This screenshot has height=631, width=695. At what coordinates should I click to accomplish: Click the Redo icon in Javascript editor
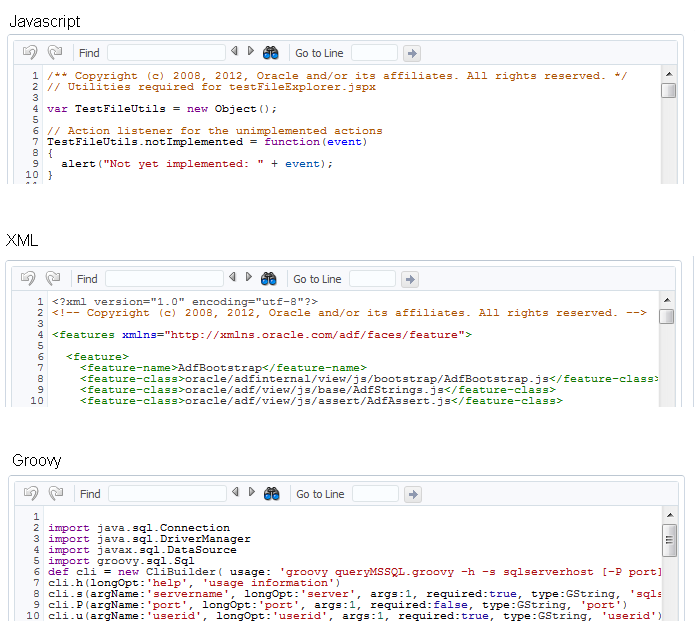coord(55,52)
